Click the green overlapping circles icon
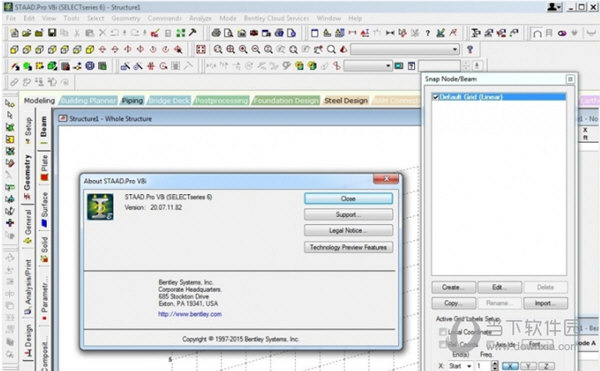 [27, 66]
